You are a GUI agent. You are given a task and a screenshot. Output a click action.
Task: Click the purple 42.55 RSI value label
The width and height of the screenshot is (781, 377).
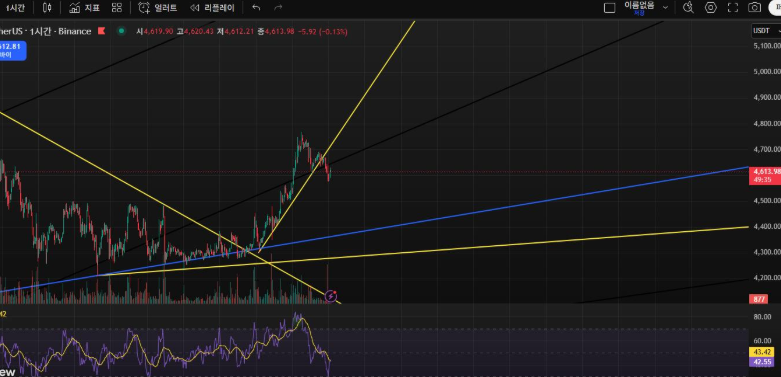(x=763, y=362)
